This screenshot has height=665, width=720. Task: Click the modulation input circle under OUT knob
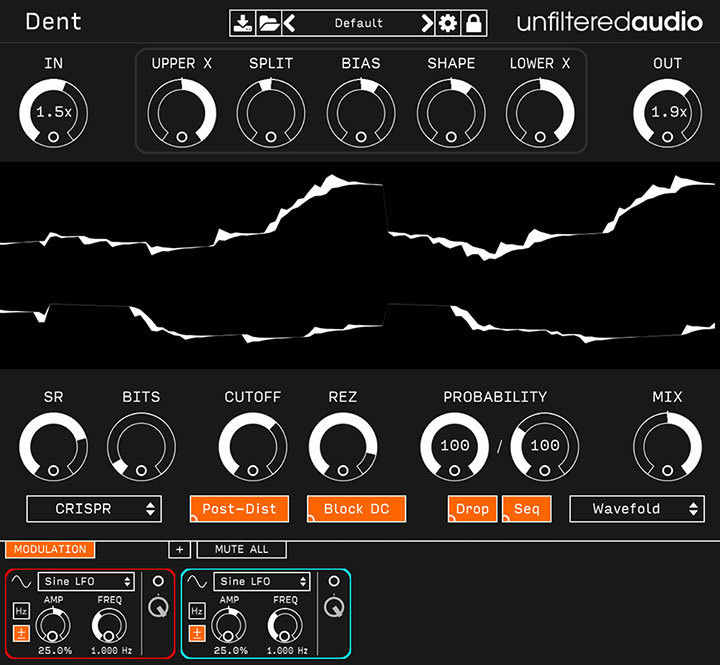(x=667, y=137)
